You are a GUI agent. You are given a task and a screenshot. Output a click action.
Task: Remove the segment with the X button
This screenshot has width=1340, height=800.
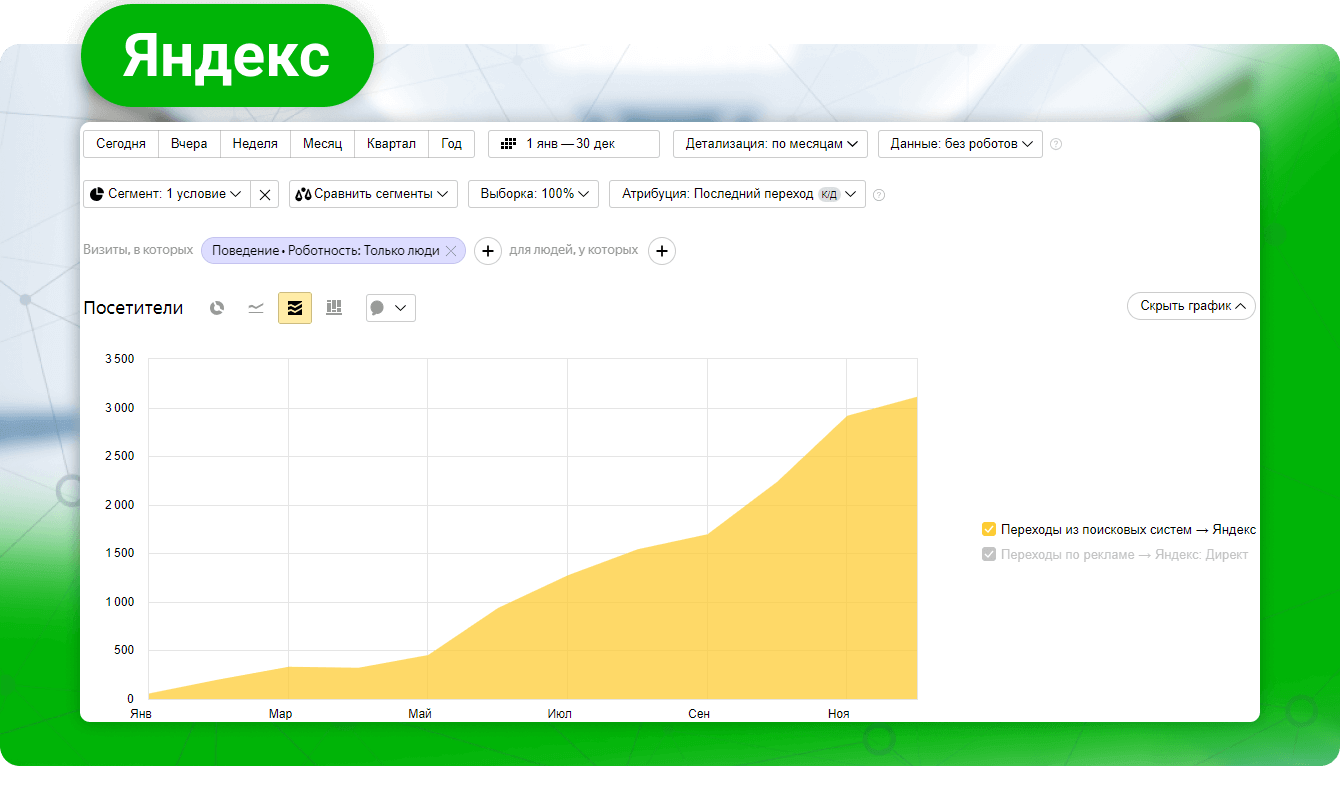click(x=265, y=194)
